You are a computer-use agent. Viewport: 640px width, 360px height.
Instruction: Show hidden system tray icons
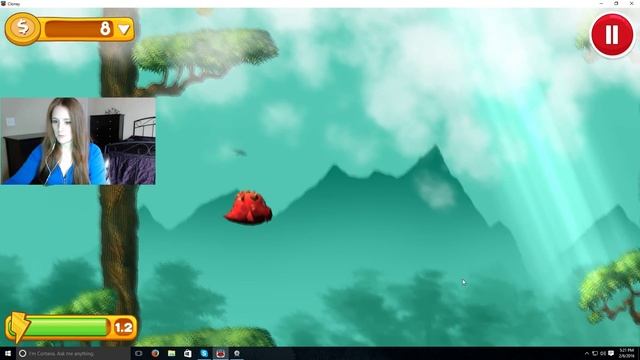coord(587,353)
